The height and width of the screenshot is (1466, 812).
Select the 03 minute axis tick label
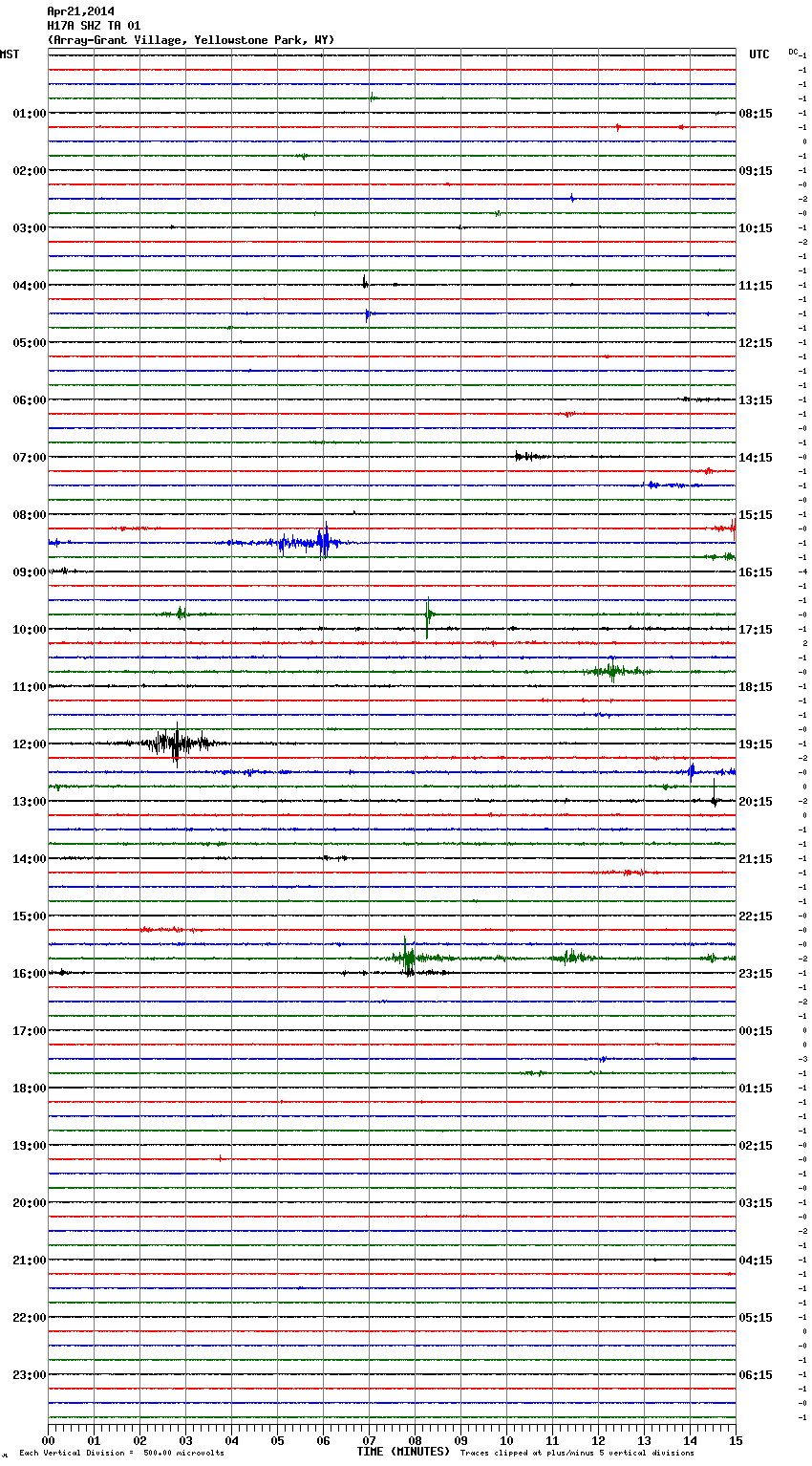[185, 1440]
